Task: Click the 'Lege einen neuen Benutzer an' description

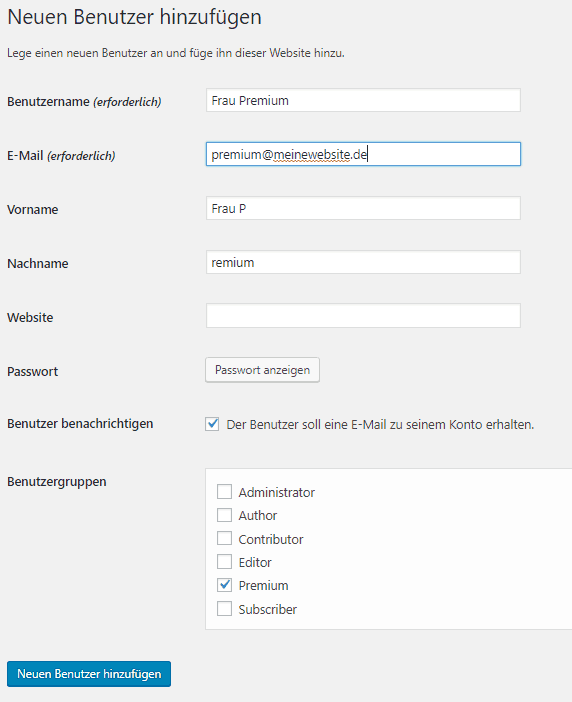Action: (x=176, y=53)
